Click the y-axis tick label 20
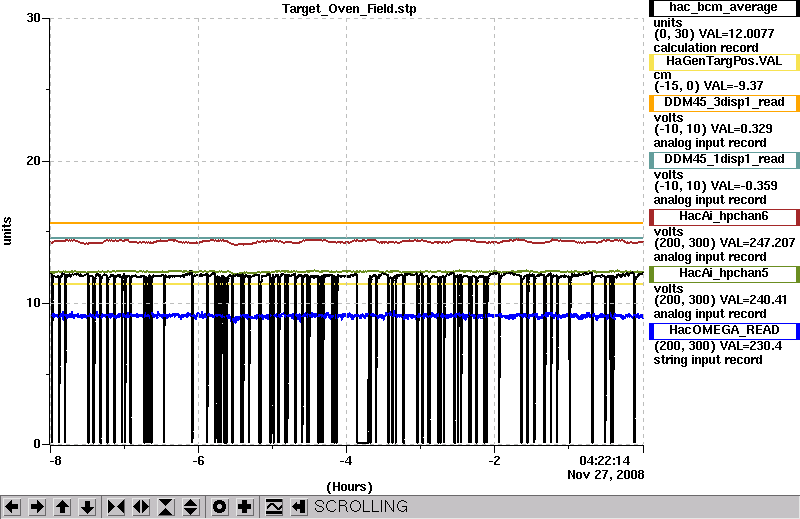This screenshot has height=519, width=800. (x=33, y=161)
